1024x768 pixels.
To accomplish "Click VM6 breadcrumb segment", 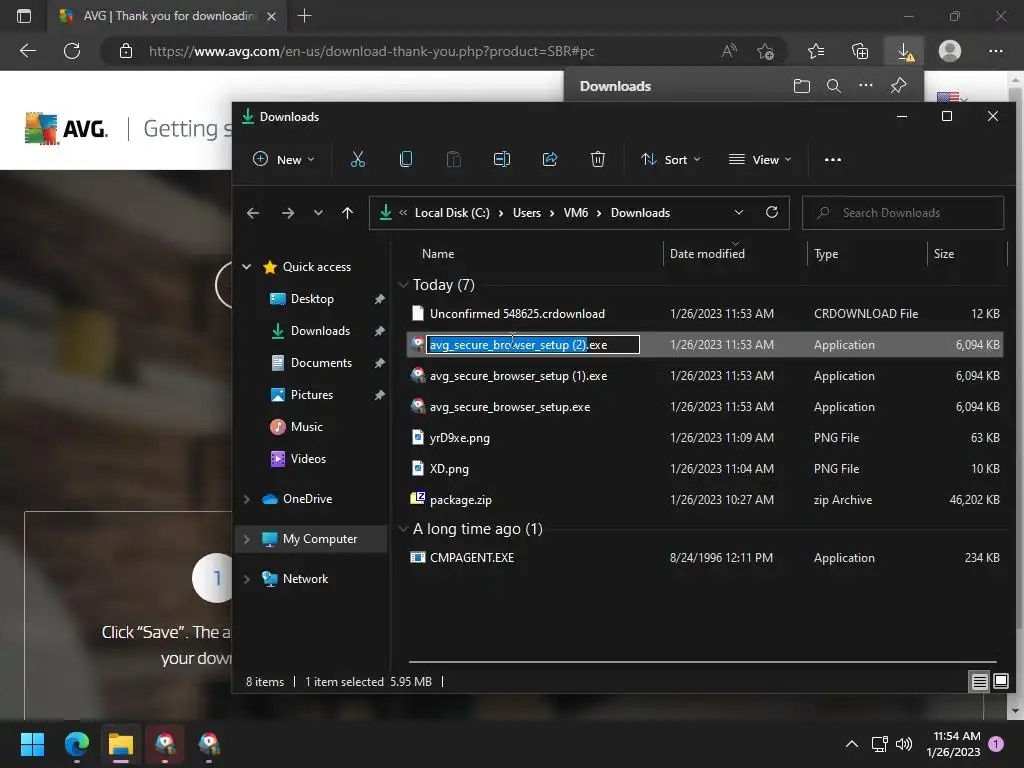I will (x=575, y=213).
